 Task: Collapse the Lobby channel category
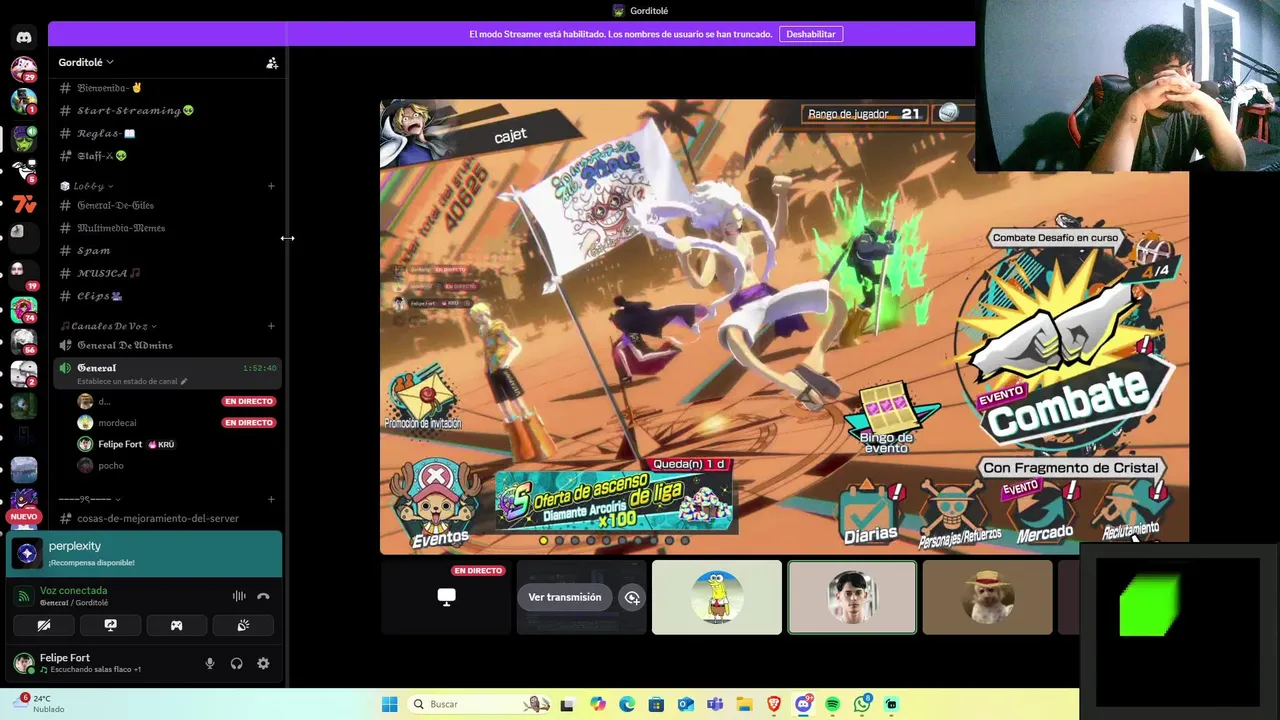click(x=87, y=186)
